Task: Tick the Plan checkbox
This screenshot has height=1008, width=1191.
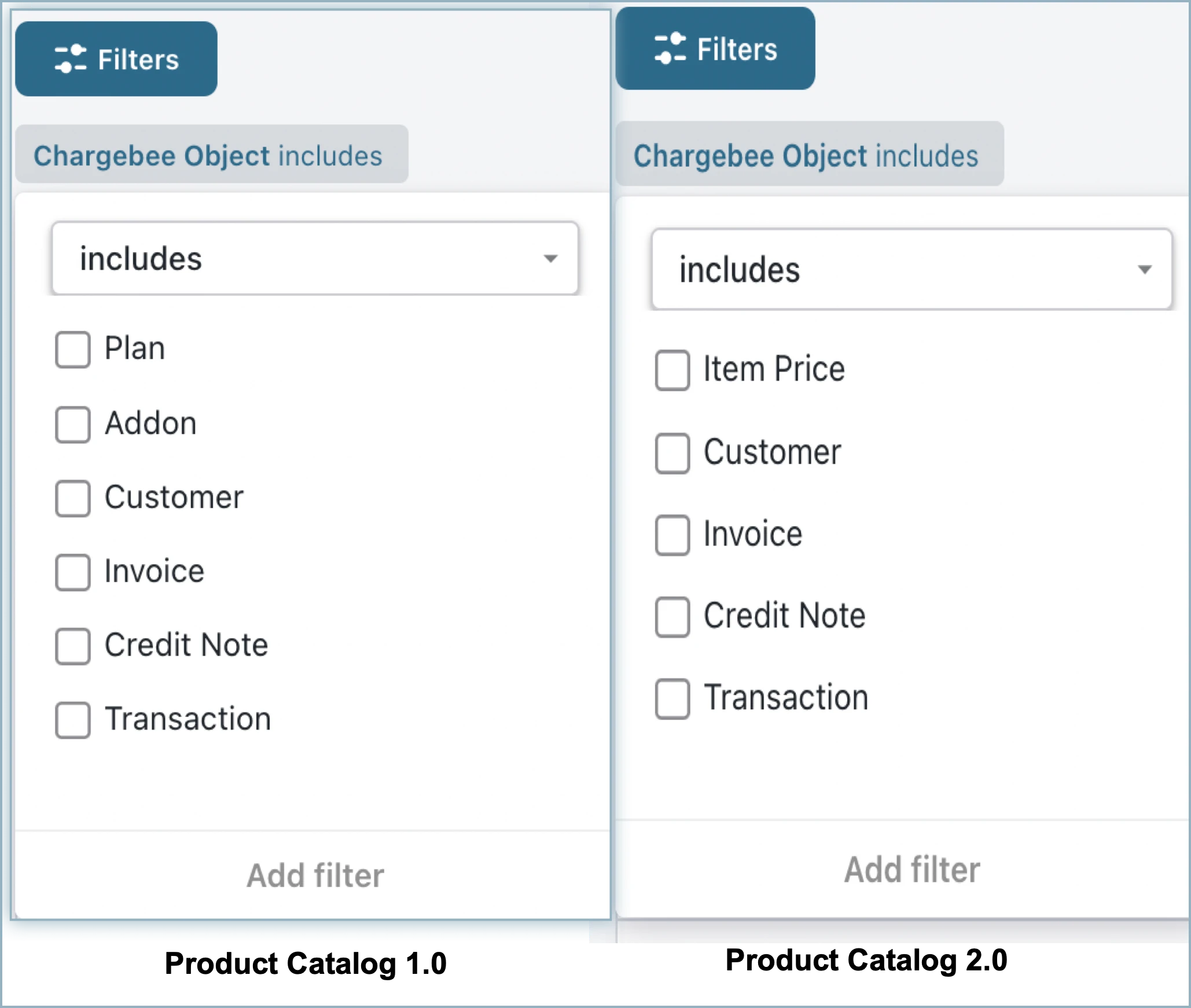Action: coord(73,350)
